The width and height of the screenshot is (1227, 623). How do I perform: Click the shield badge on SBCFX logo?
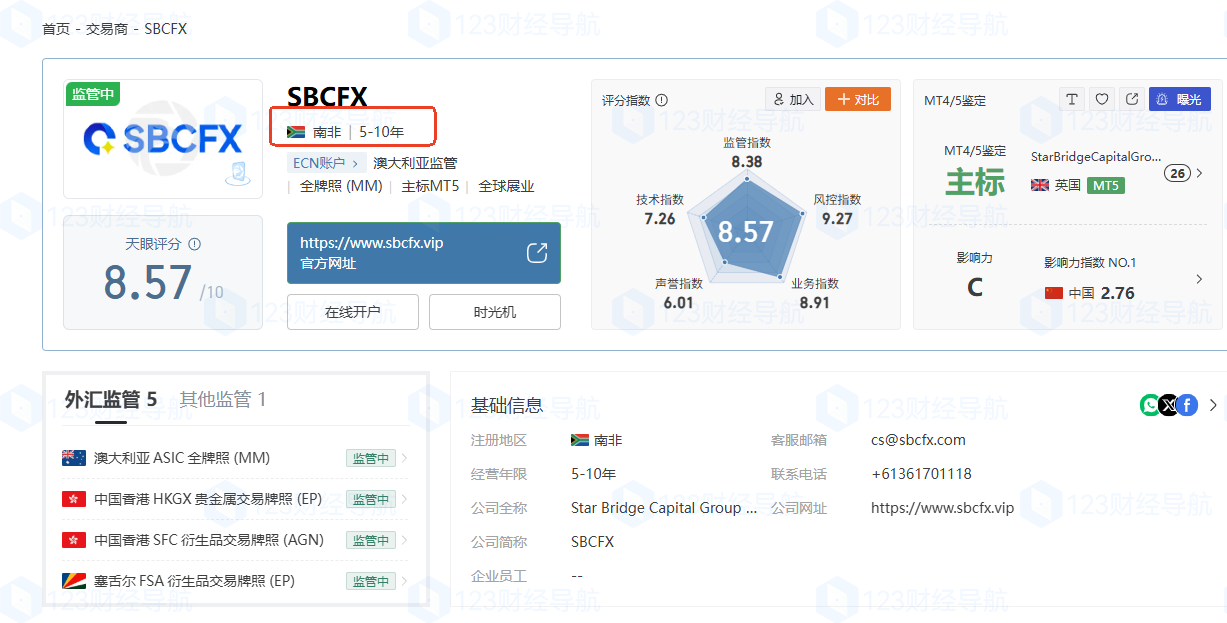tap(236, 172)
